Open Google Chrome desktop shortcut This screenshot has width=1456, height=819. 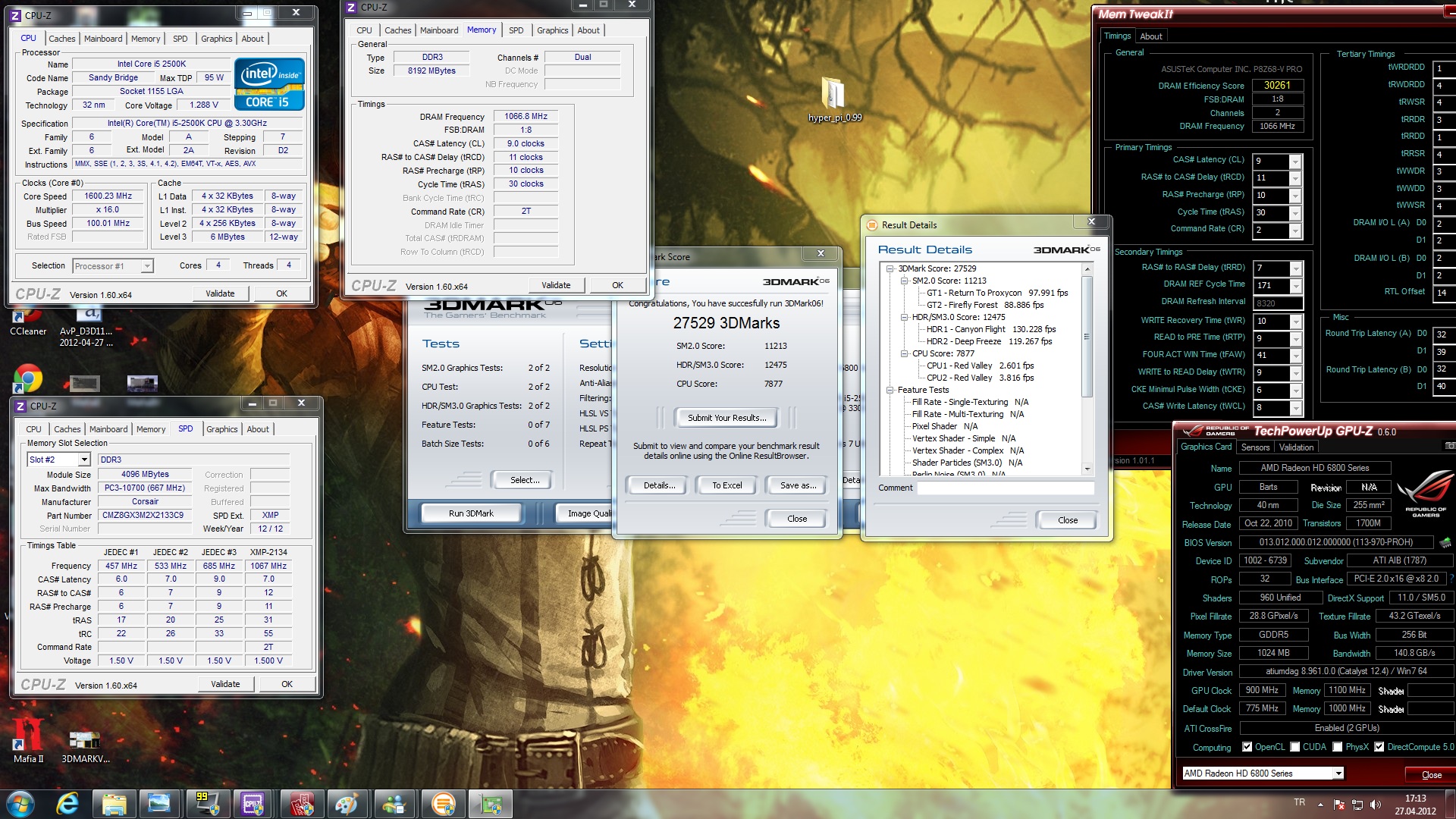point(28,378)
